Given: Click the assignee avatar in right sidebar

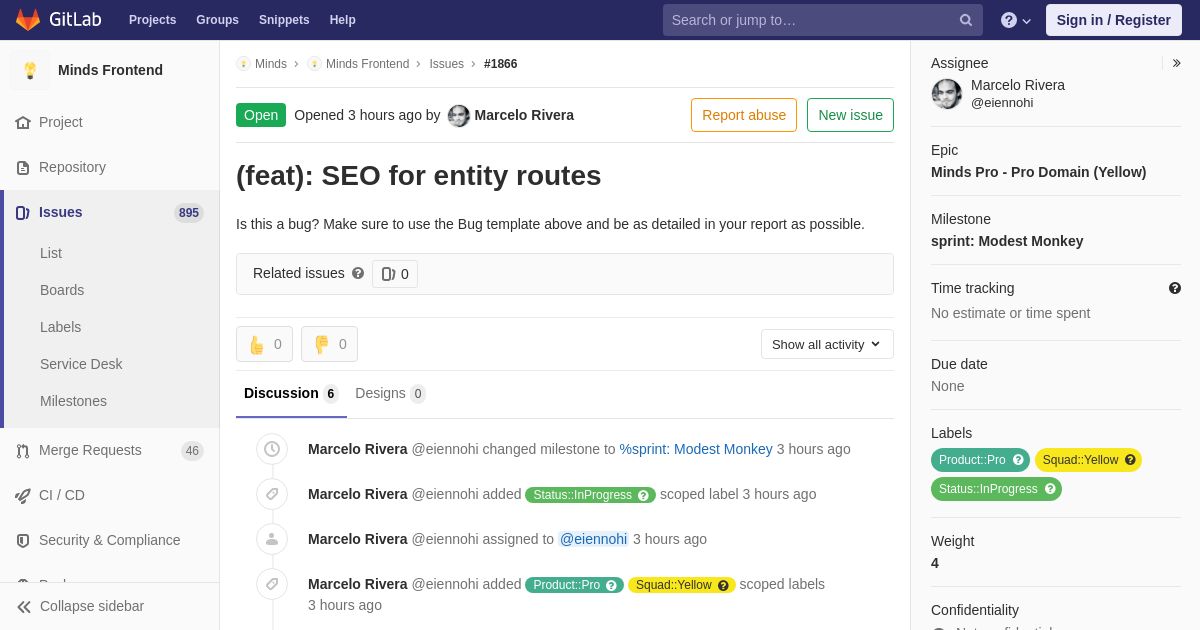Looking at the screenshot, I should [947, 94].
